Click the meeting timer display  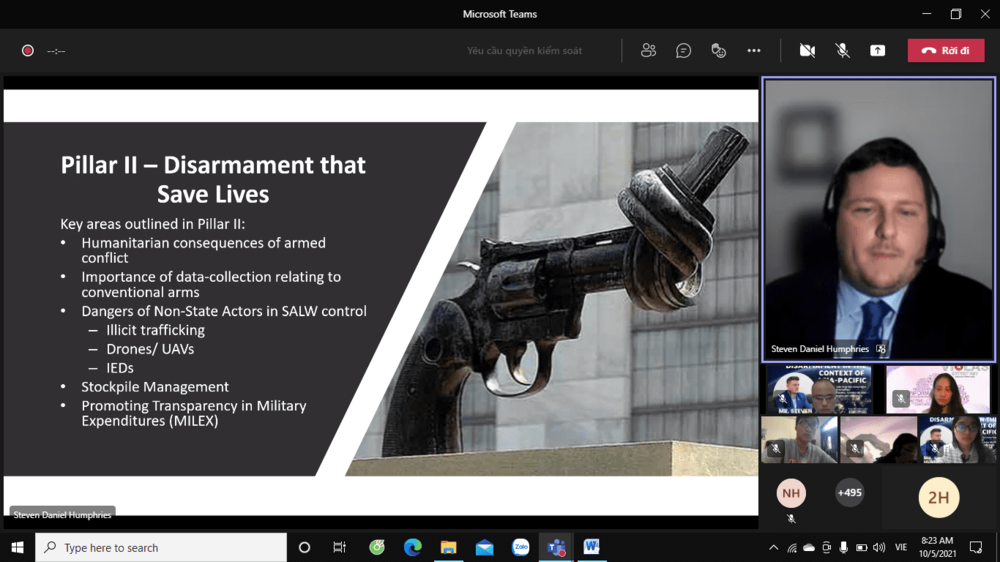click(x=56, y=51)
